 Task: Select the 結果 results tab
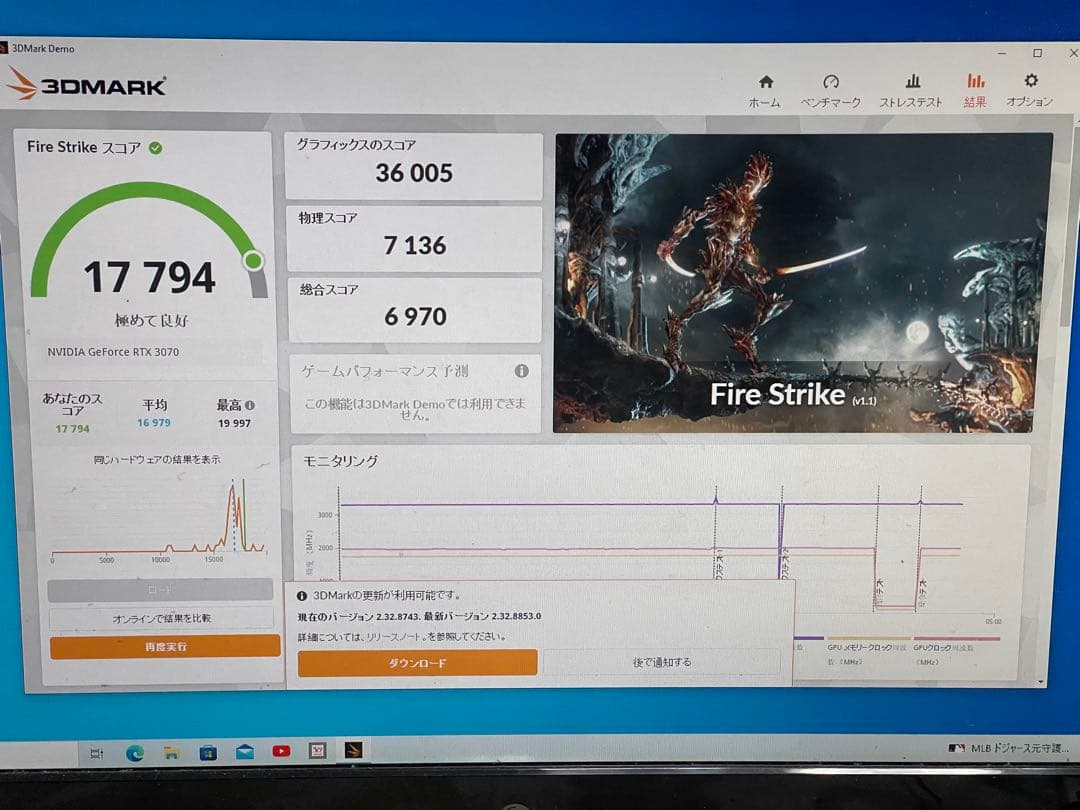[975, 92]
